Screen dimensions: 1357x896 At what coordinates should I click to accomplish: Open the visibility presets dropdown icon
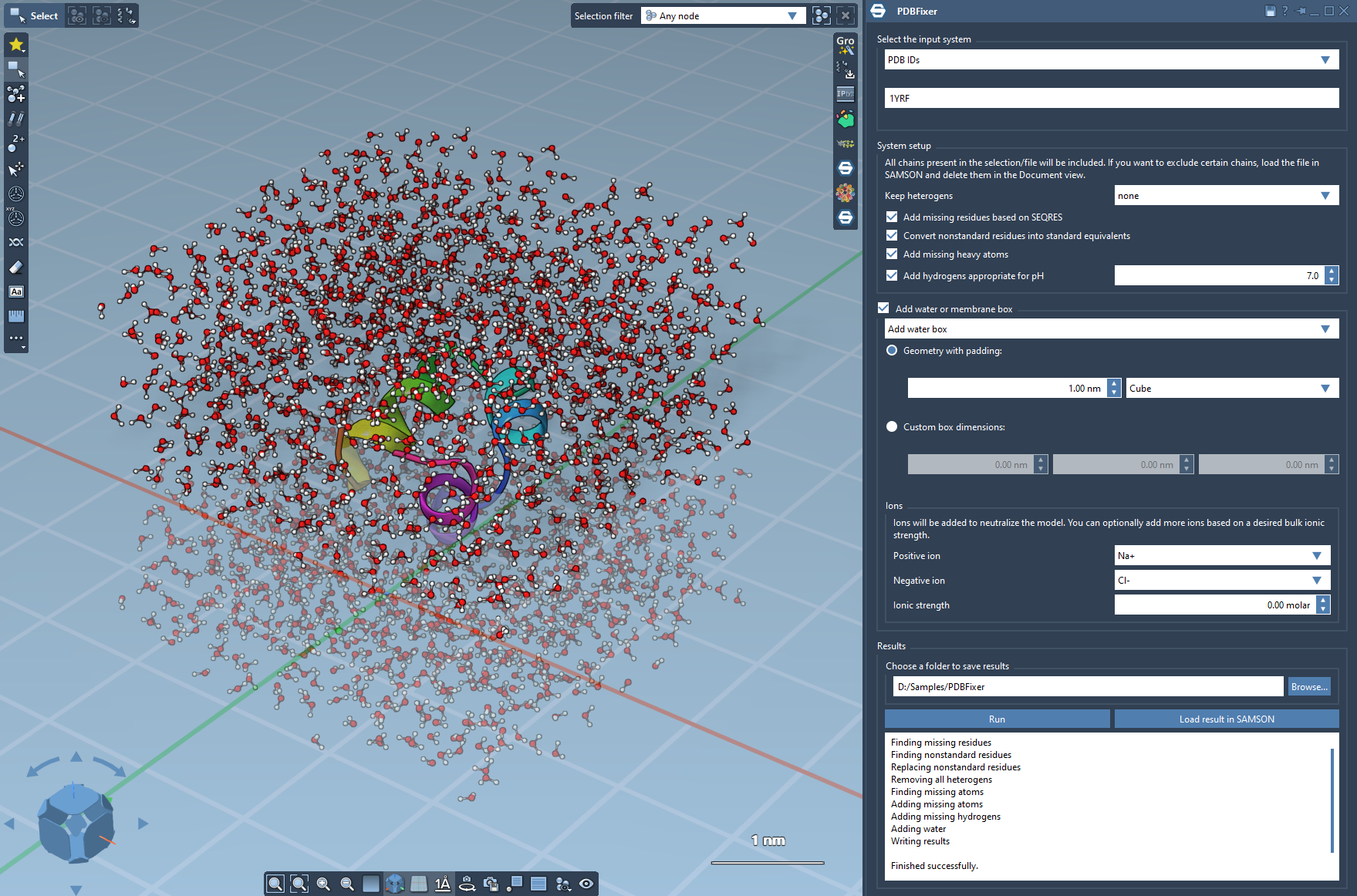[x=562, y=884]
